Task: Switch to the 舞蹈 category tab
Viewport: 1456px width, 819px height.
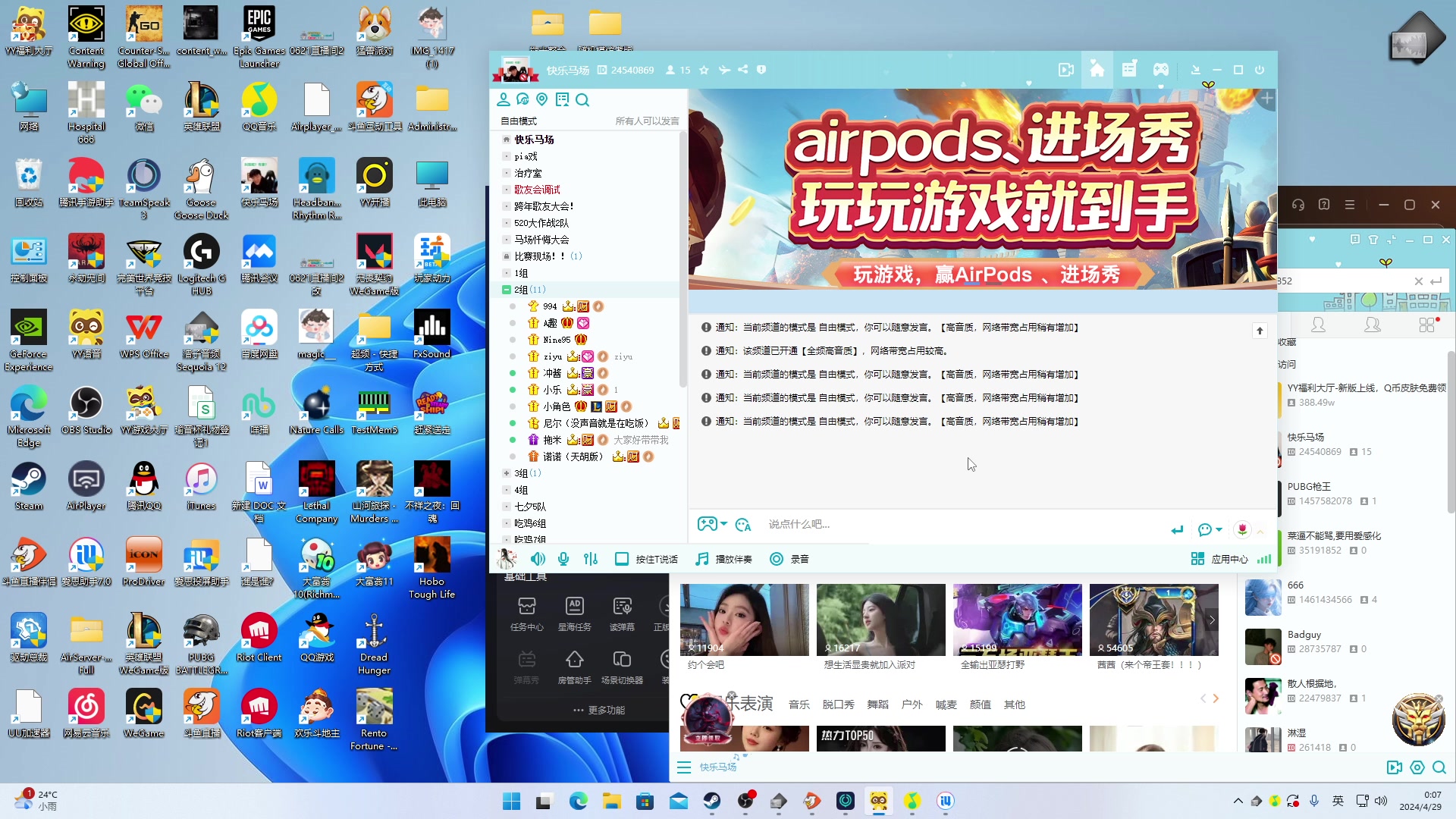Action: [x=877, y=704]
